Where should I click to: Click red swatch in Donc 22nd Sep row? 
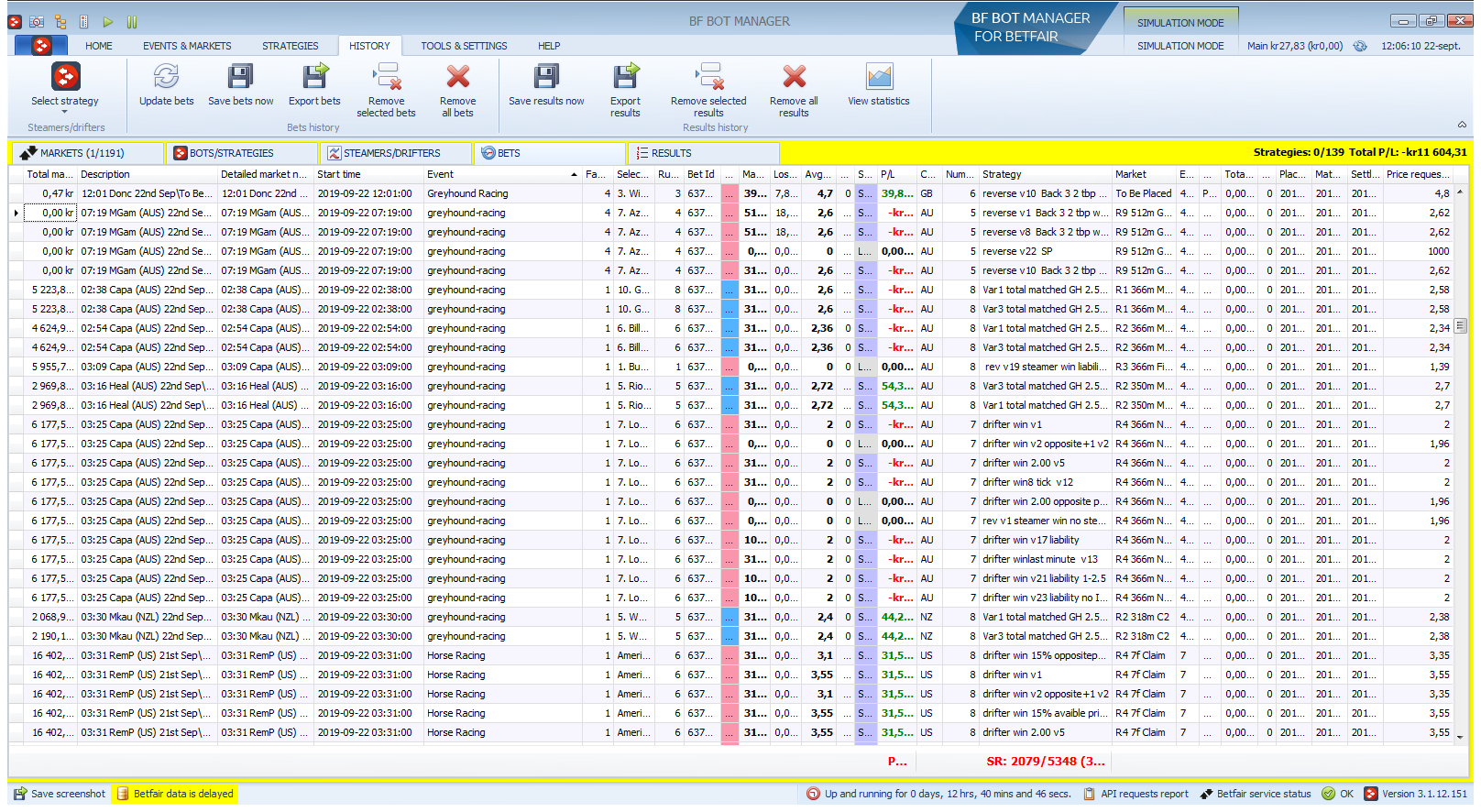[x=730, y=193]
